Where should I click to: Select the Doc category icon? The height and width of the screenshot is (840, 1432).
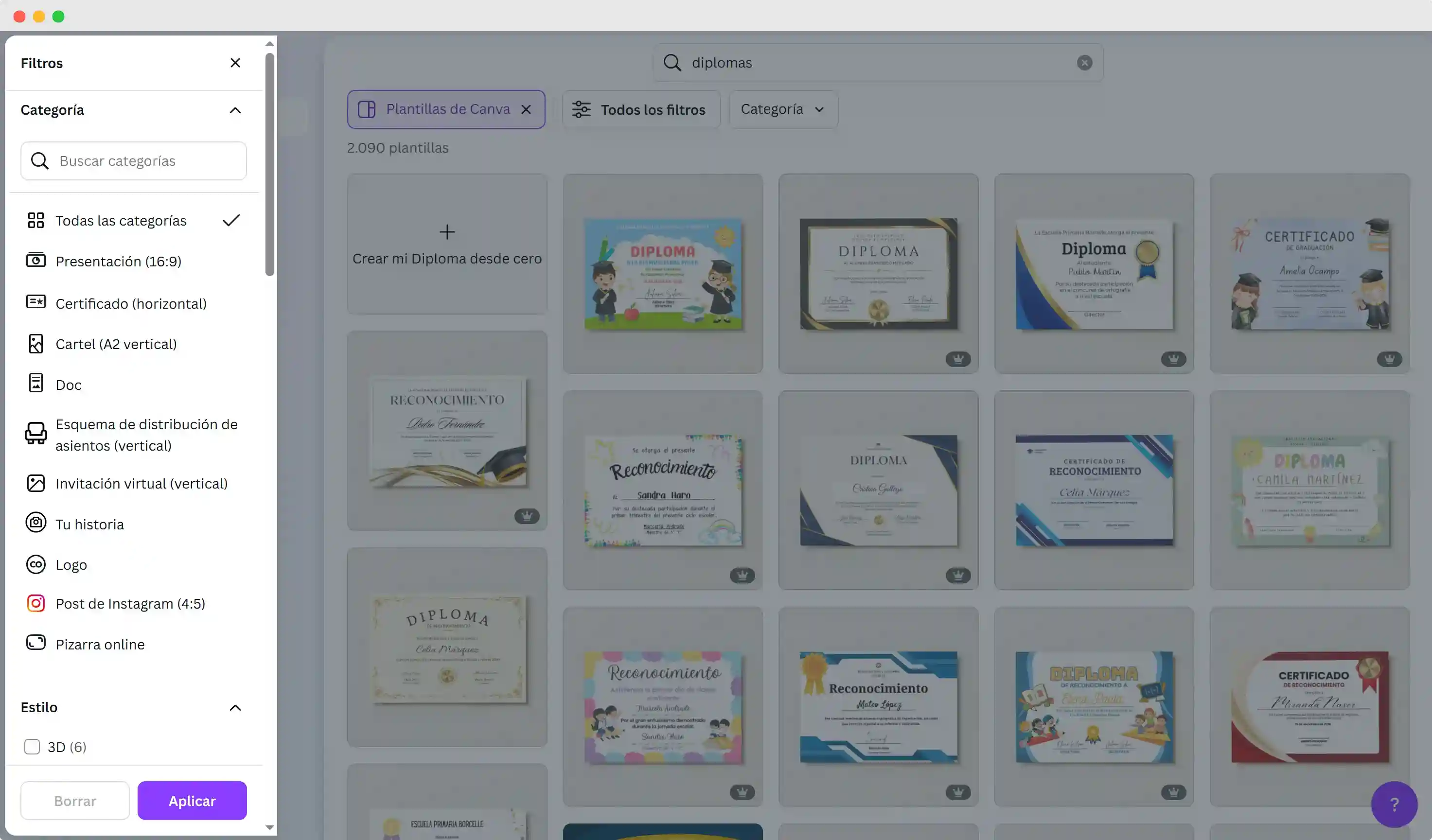click(x=36, y=384)
